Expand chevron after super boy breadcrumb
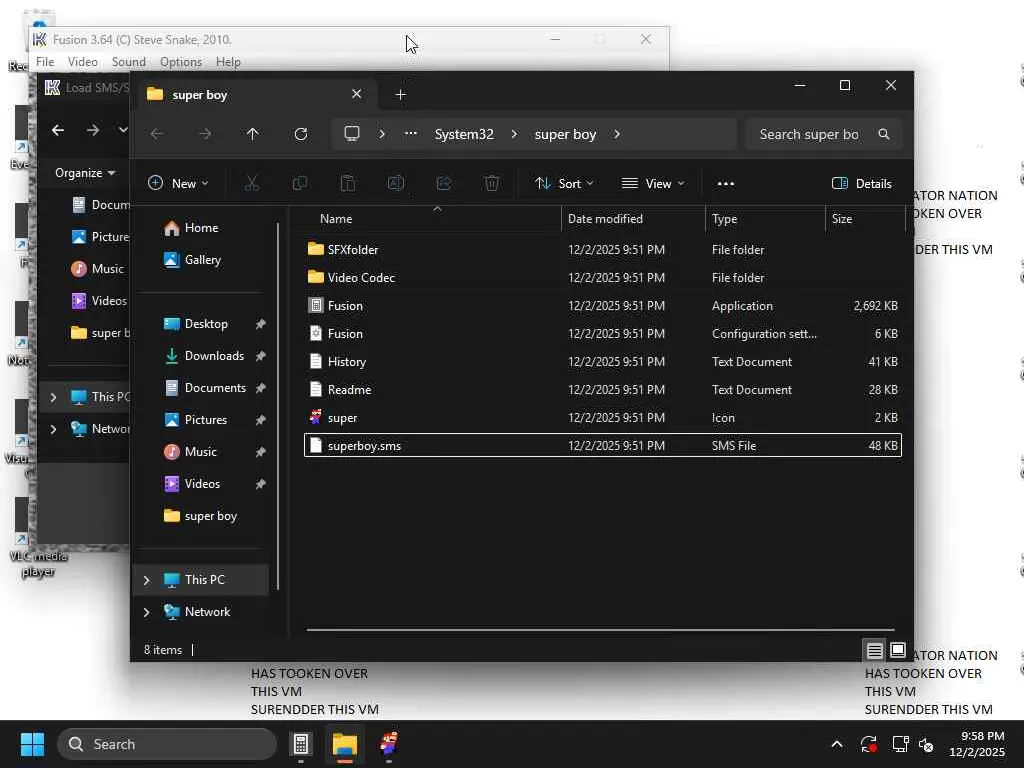The width and height of the screenshot is (1024, 768). click(616, 134)
